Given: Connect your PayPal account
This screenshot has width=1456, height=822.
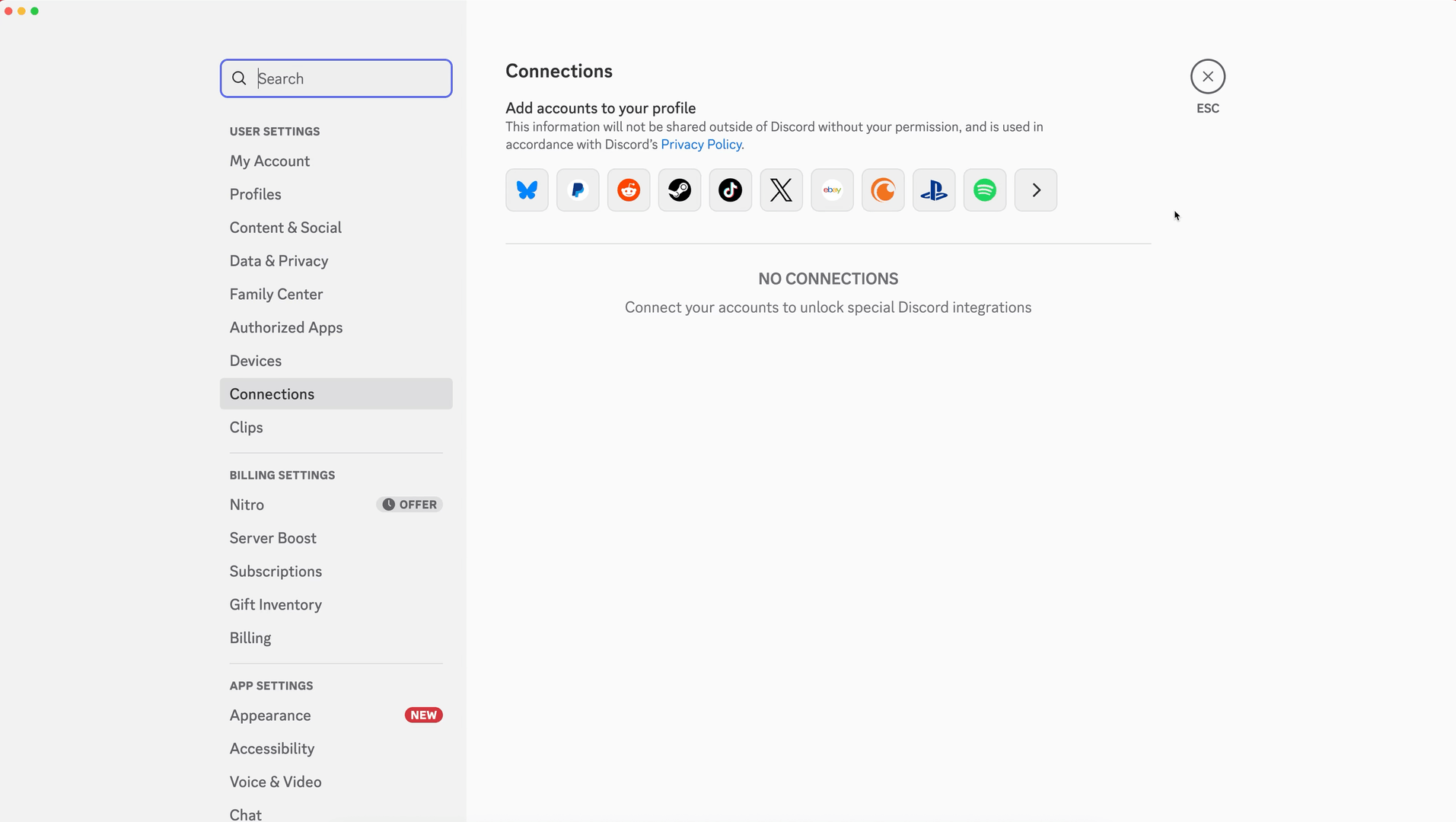Looking at the screenshot, I should pyautogui.click(x=577, y=190).
